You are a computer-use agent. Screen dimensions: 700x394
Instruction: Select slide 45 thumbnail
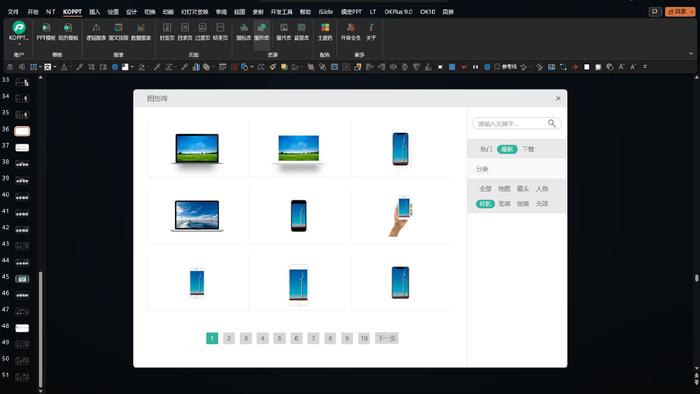click(x=22, y=279)
